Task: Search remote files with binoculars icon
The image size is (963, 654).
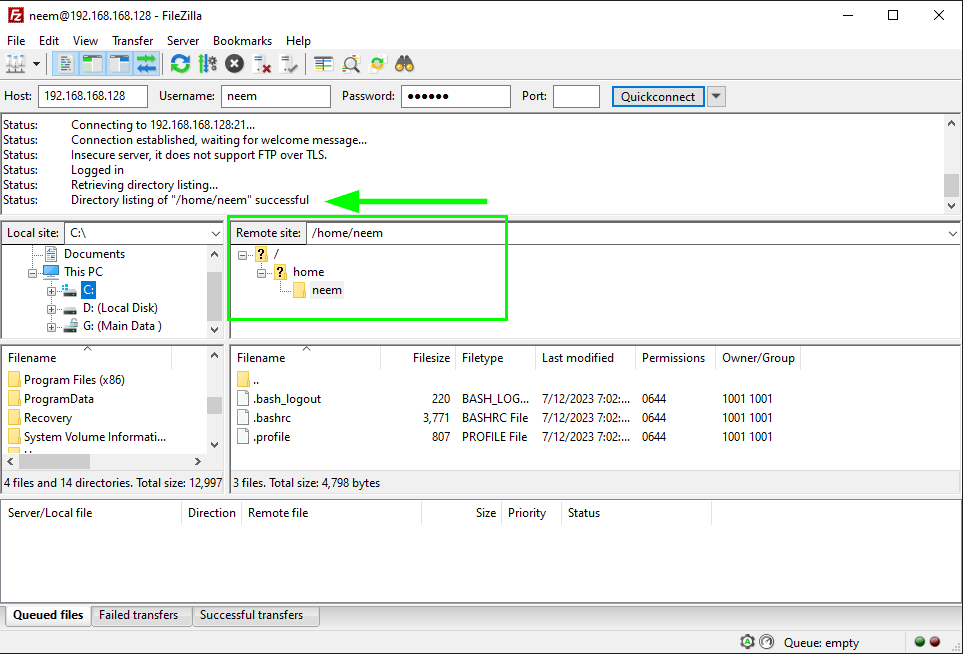Action: (x=404, y=64)
